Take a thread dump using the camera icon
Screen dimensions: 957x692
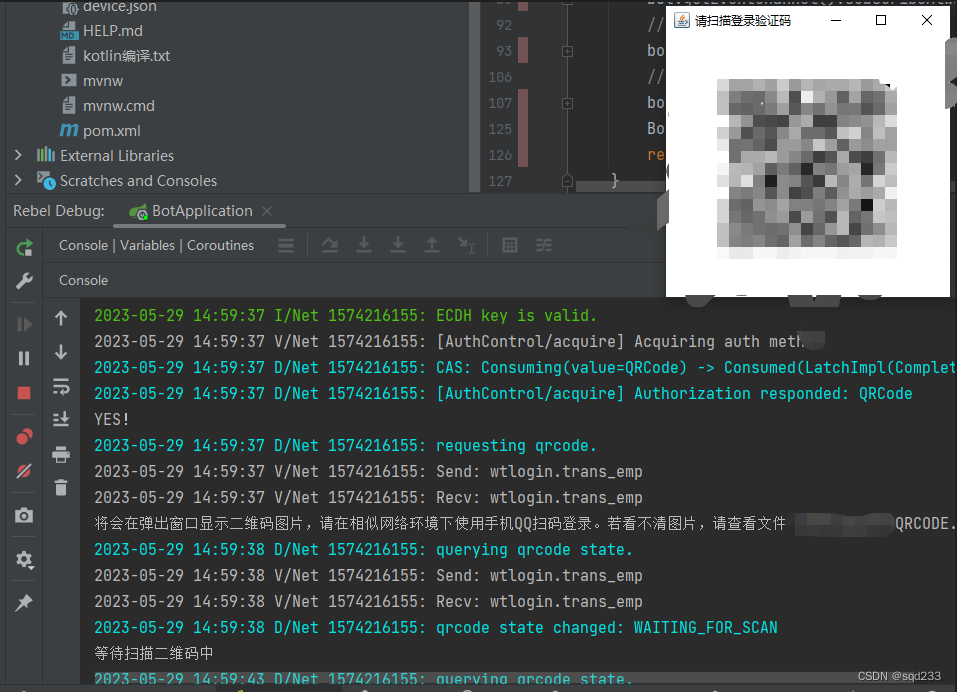pos(22,515)
